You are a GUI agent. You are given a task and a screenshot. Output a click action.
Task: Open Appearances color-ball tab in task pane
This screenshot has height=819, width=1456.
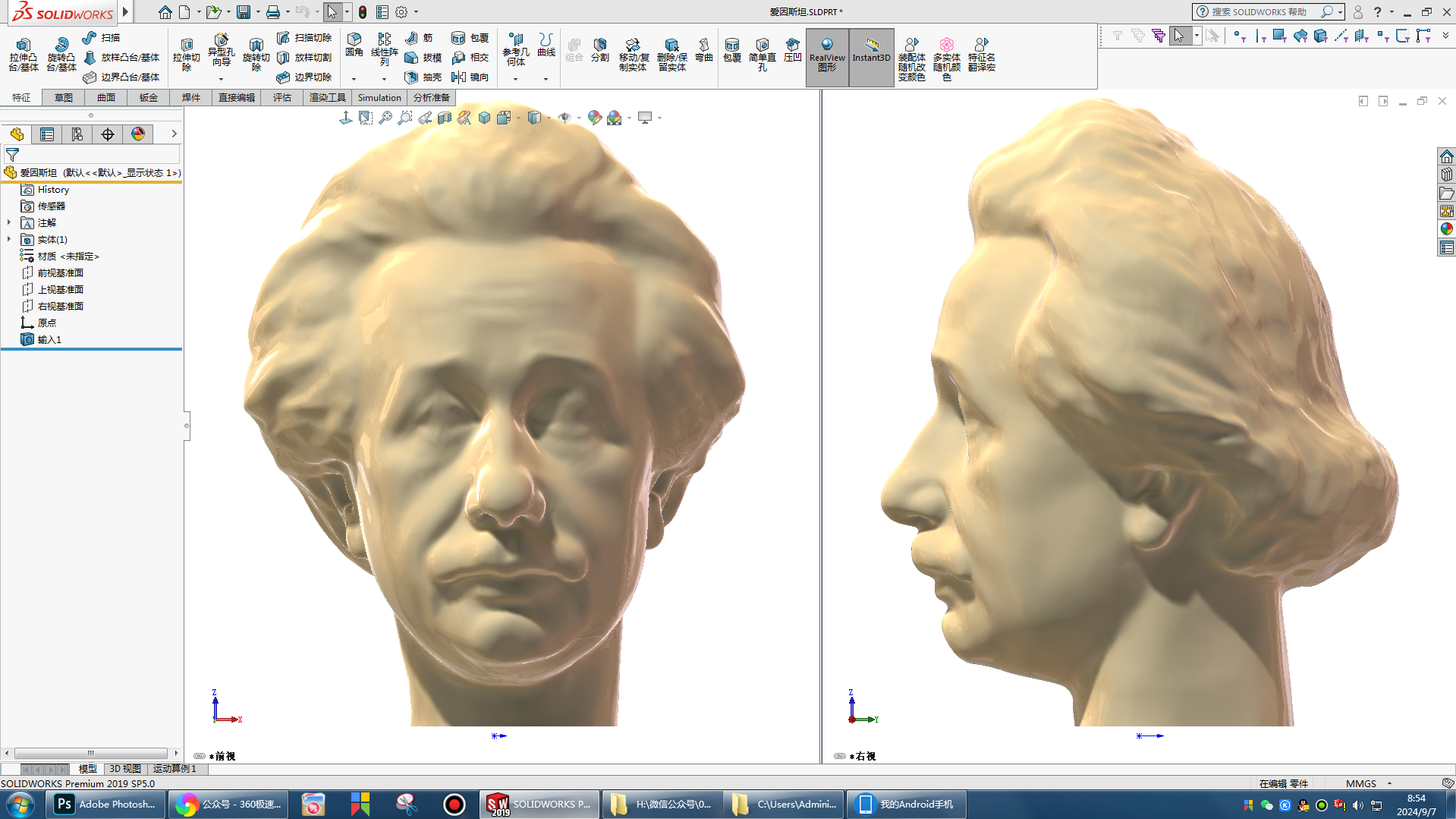tap(1446, 229)
